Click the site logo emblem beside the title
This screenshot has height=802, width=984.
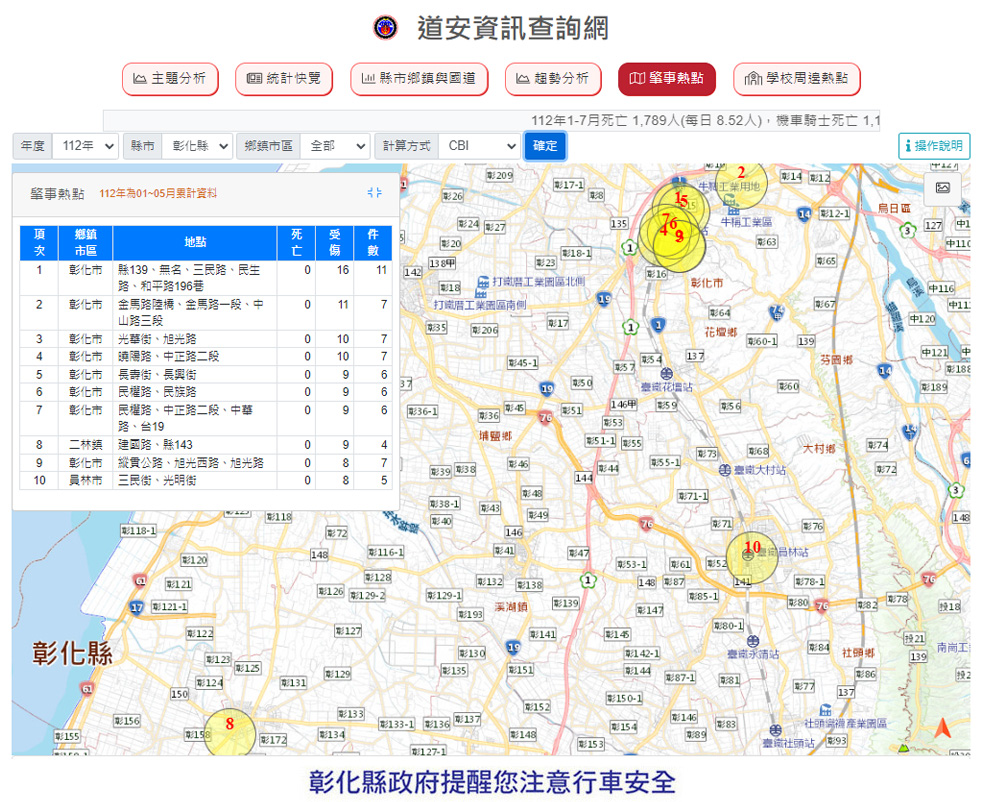click(x=385, y=28)
